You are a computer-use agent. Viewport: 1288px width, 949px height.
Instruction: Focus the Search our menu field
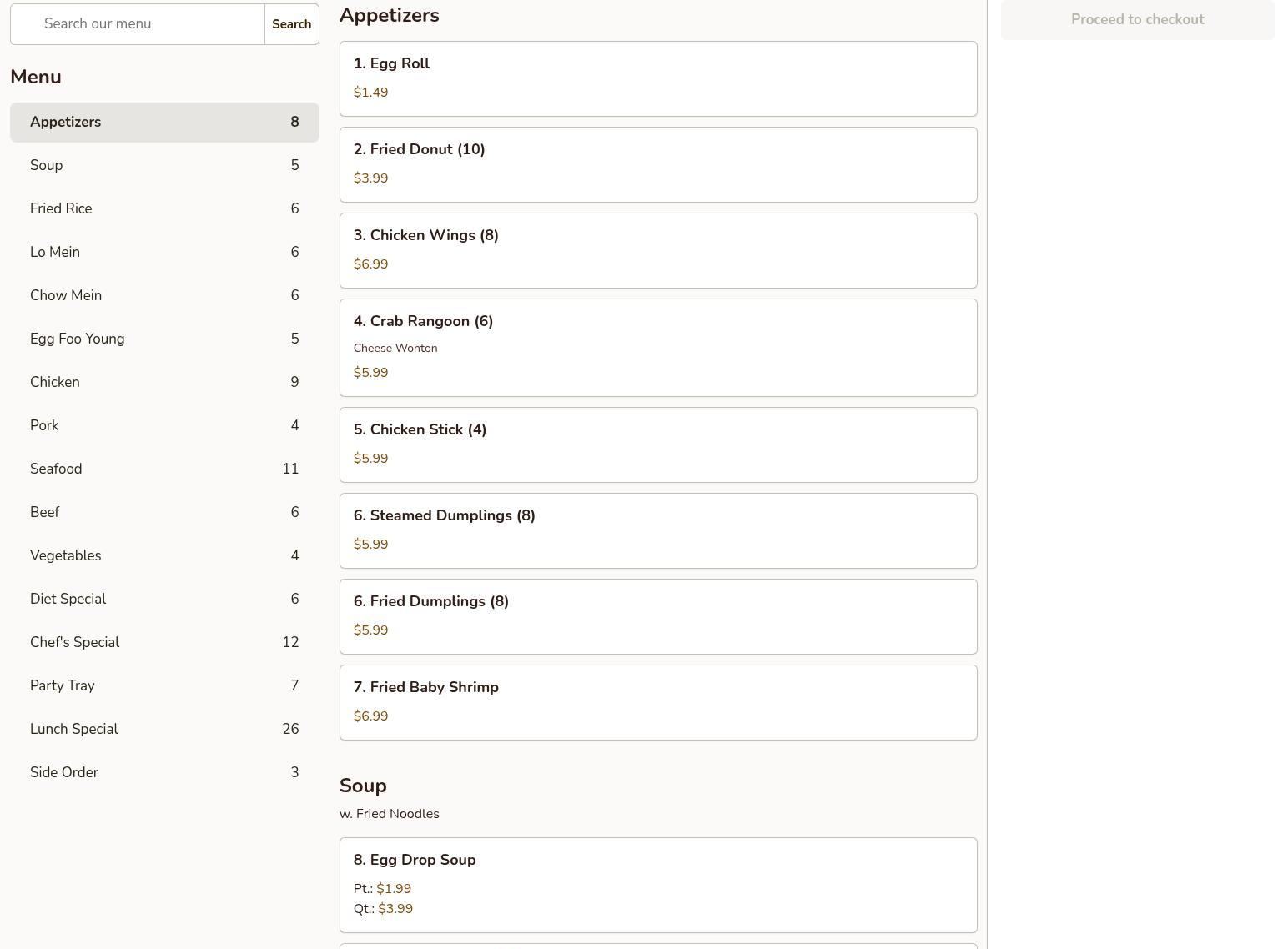[x=138, y=24]
